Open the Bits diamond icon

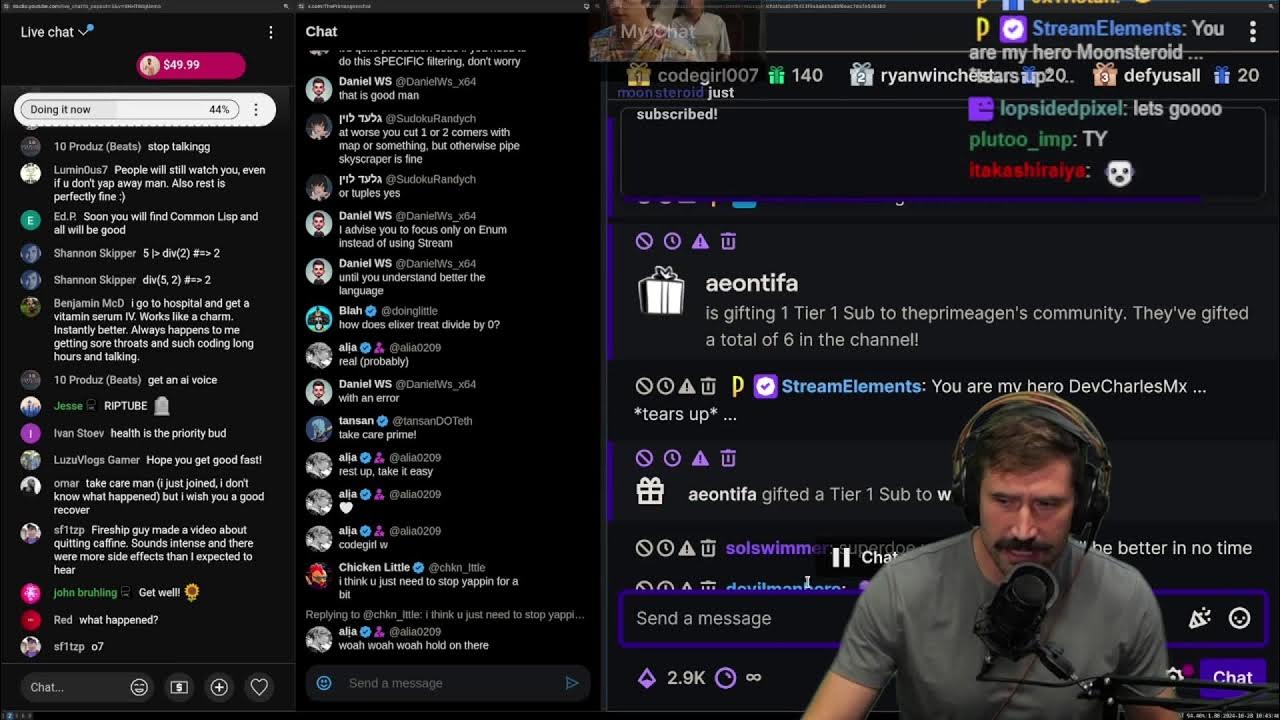point(647,678)
